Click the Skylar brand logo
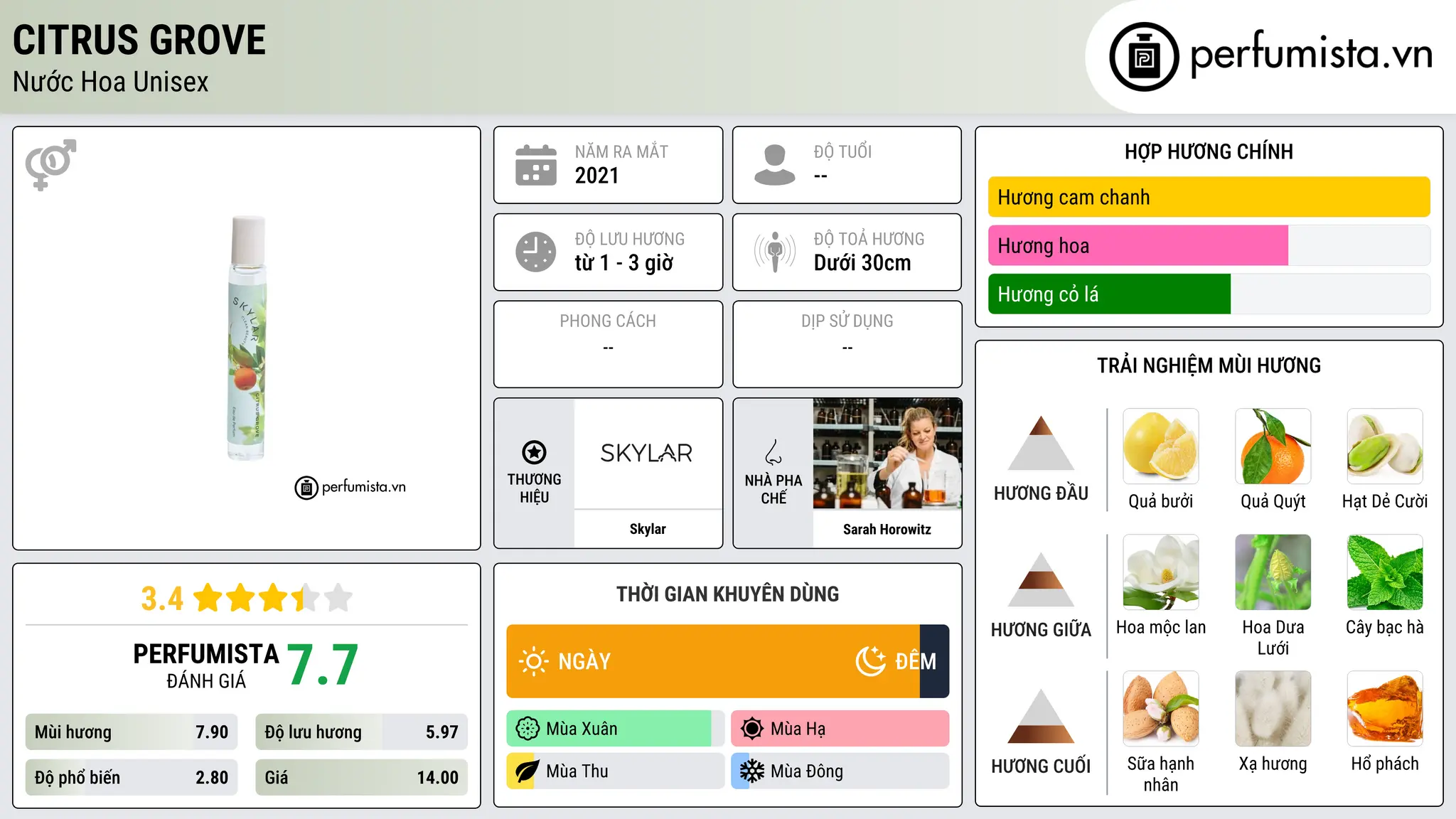Viewport: 1456px width, 819px height. [646, 453]
